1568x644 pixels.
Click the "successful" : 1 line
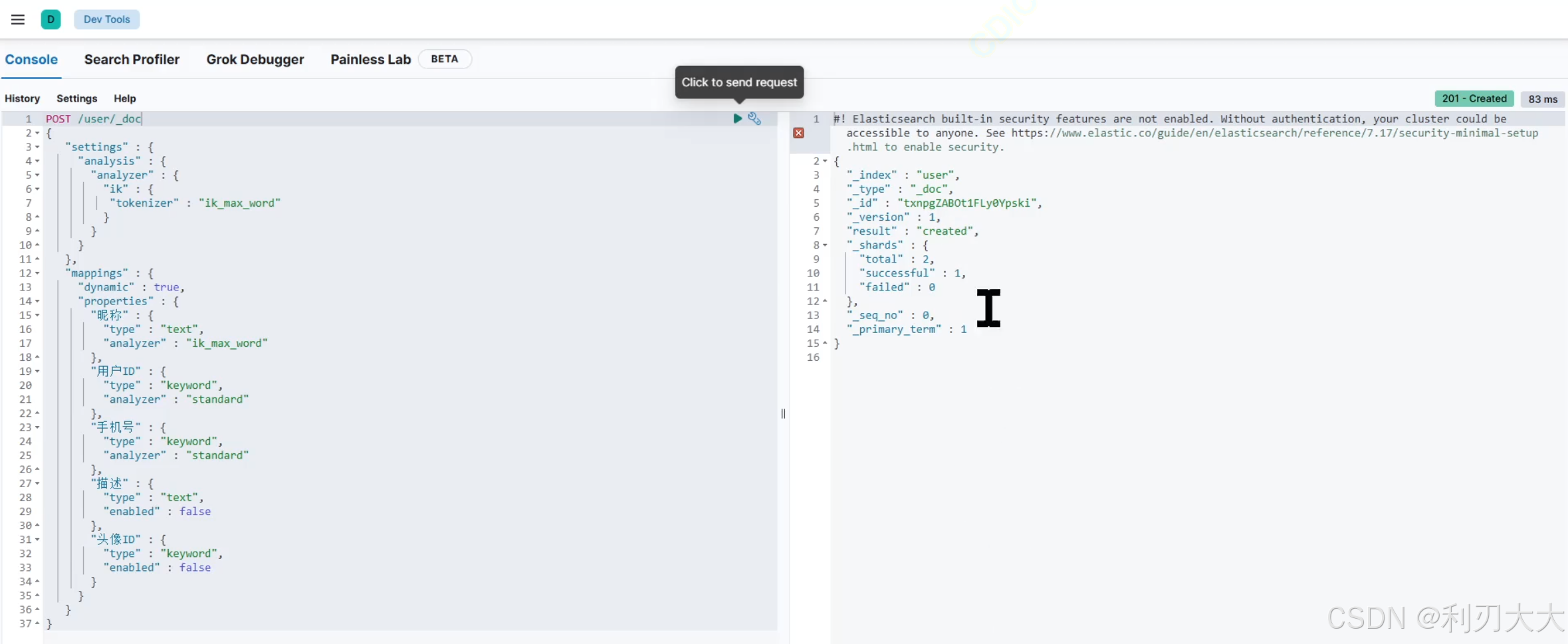pos(913,273)
